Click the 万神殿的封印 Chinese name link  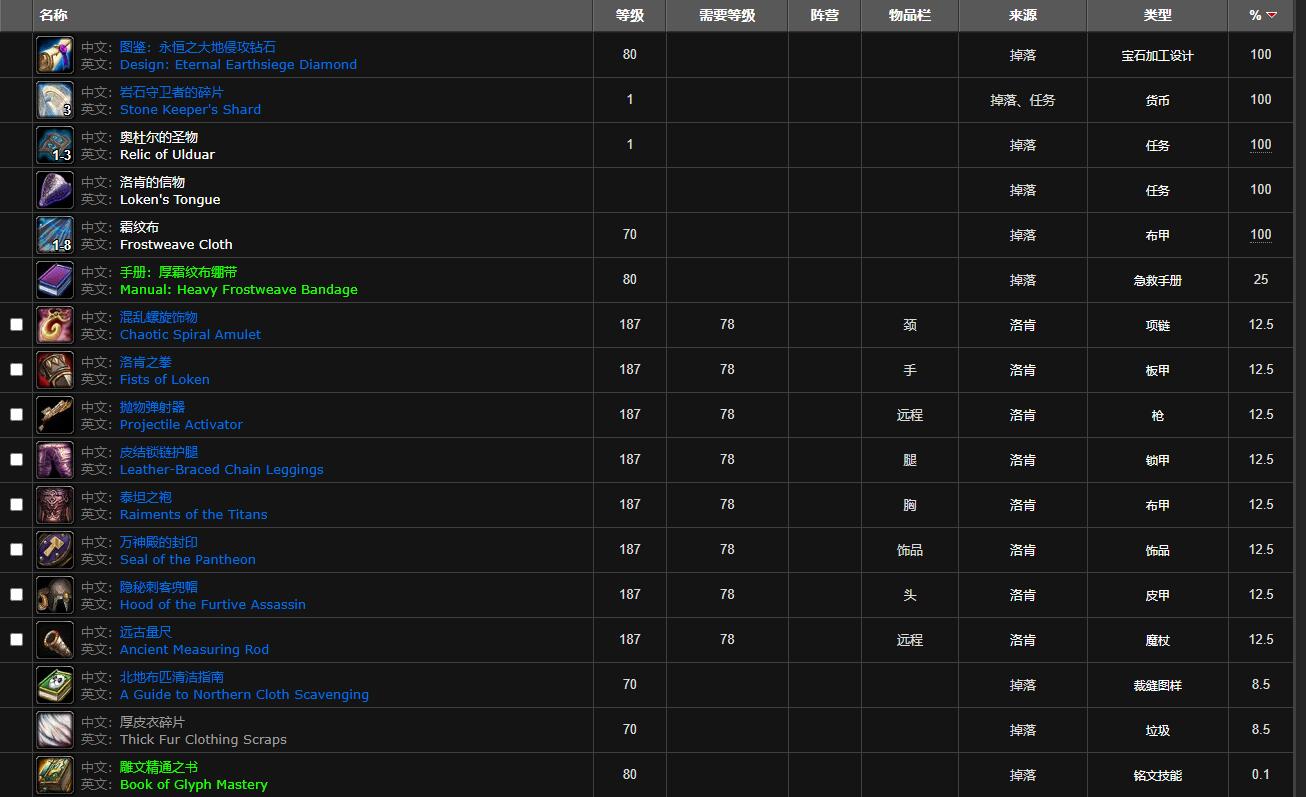pyautogui.click(x=159, y=542)
